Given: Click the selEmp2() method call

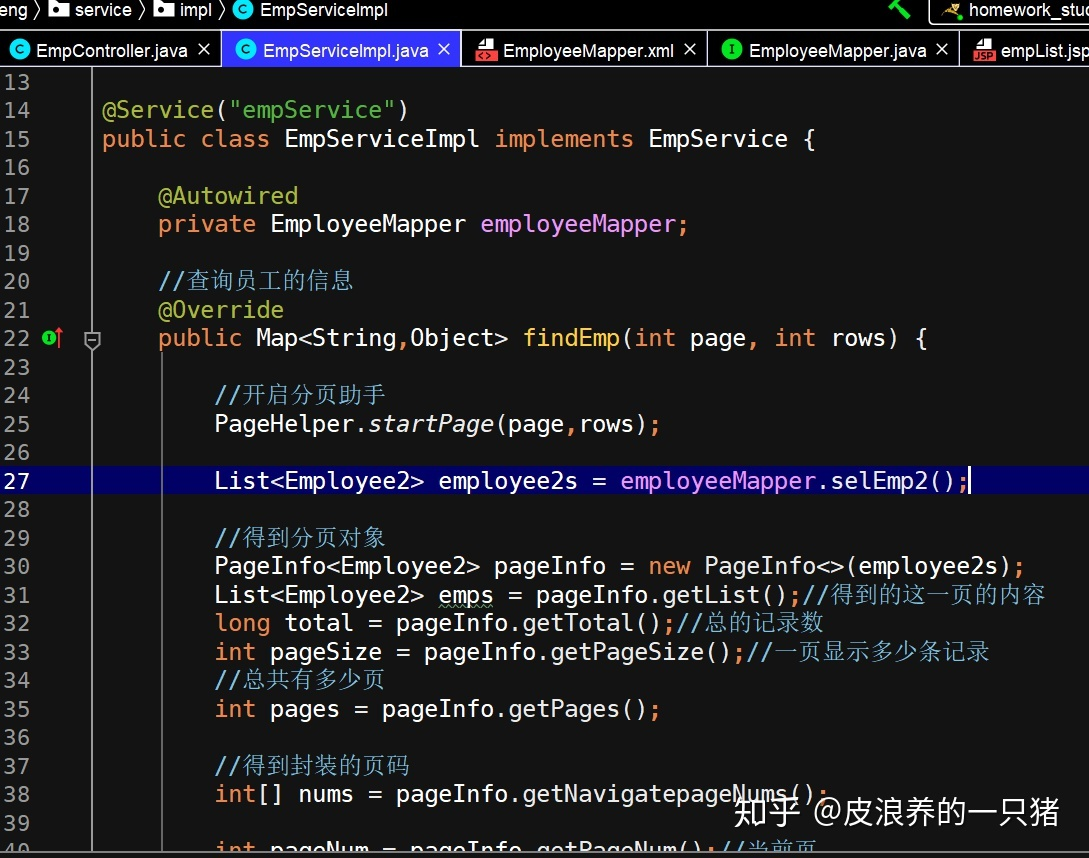Looking at the screenshot, I should tap(893, 481).
